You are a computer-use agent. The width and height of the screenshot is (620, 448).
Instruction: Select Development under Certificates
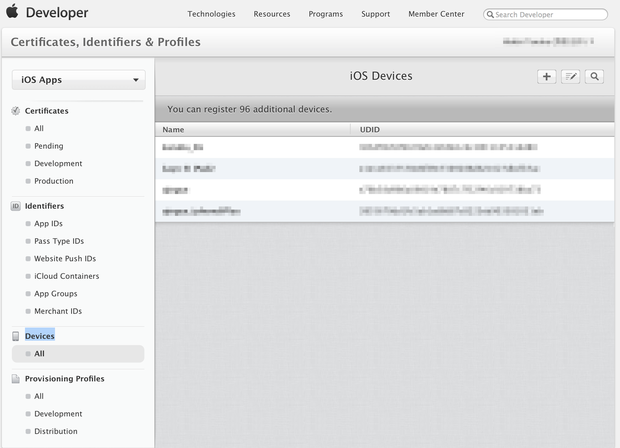[x=58, y=163]
